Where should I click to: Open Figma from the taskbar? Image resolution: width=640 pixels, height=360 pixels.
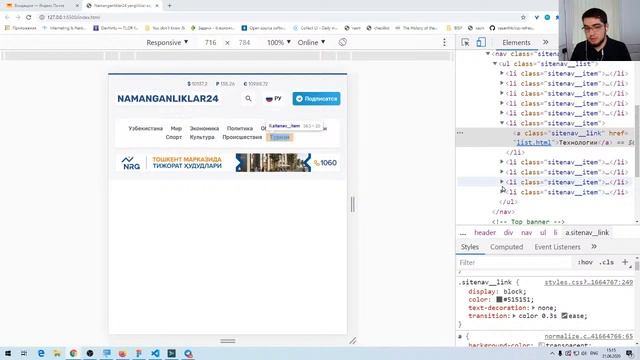point(139,353)
